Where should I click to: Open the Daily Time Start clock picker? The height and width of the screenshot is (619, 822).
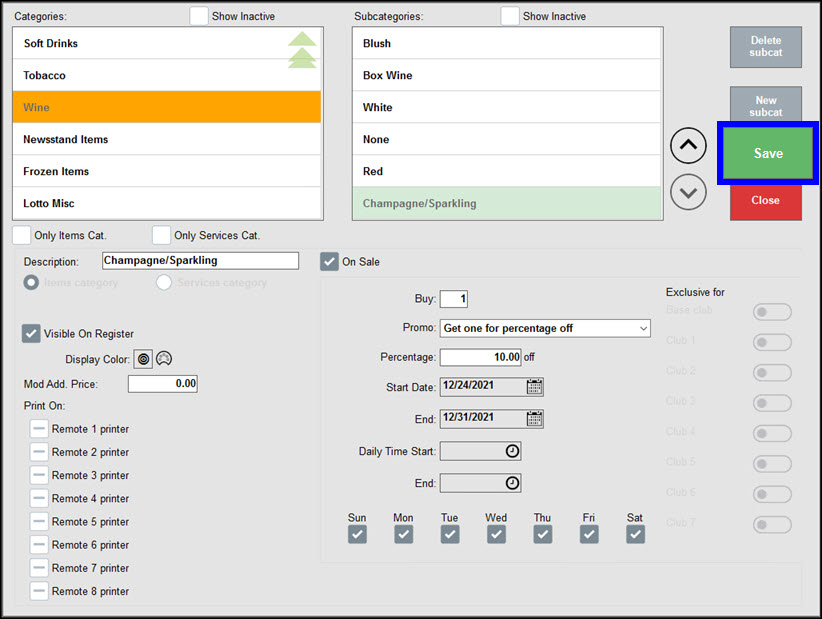(512, 451)
